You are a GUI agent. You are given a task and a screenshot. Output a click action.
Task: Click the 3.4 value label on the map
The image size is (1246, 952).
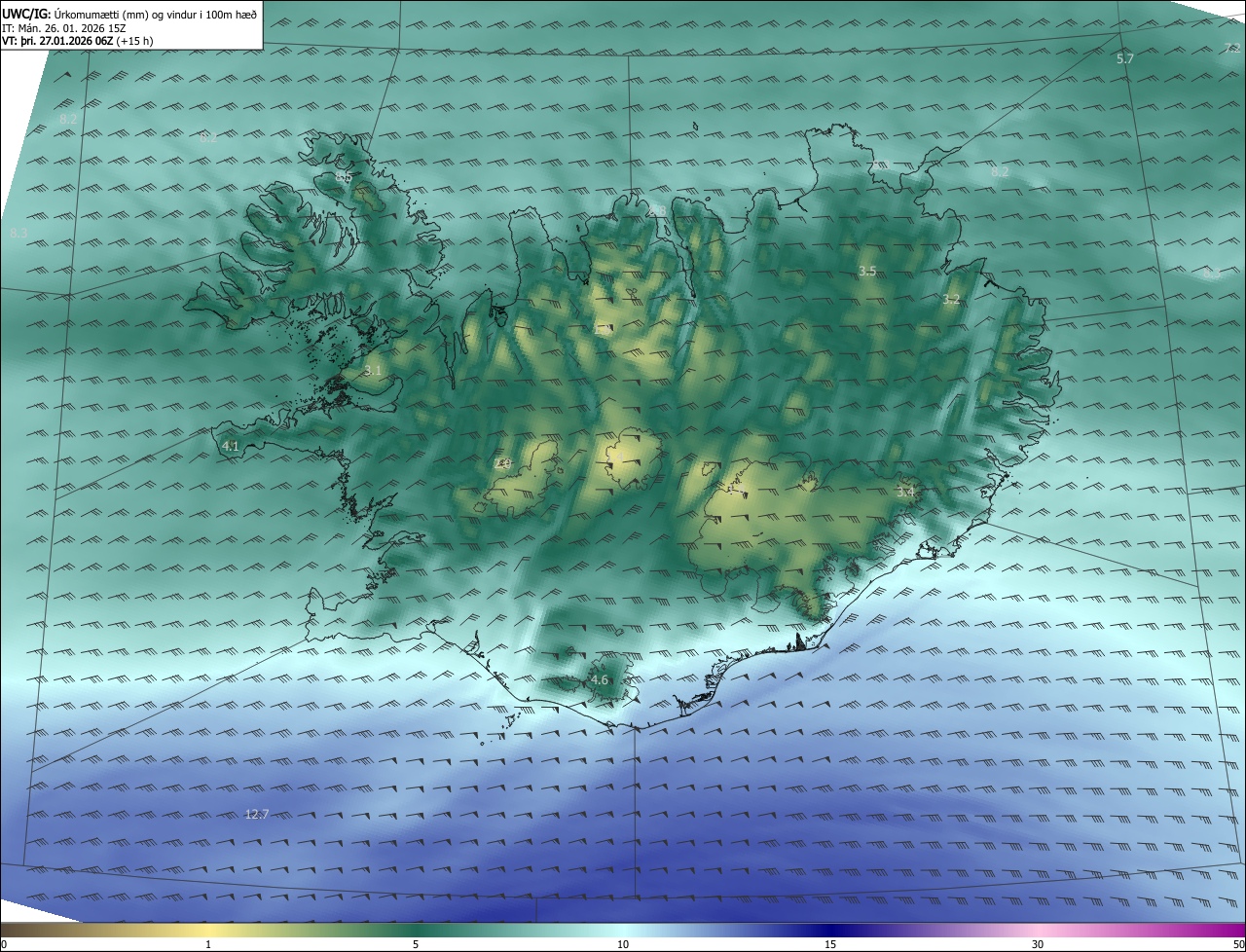point(905,493)
